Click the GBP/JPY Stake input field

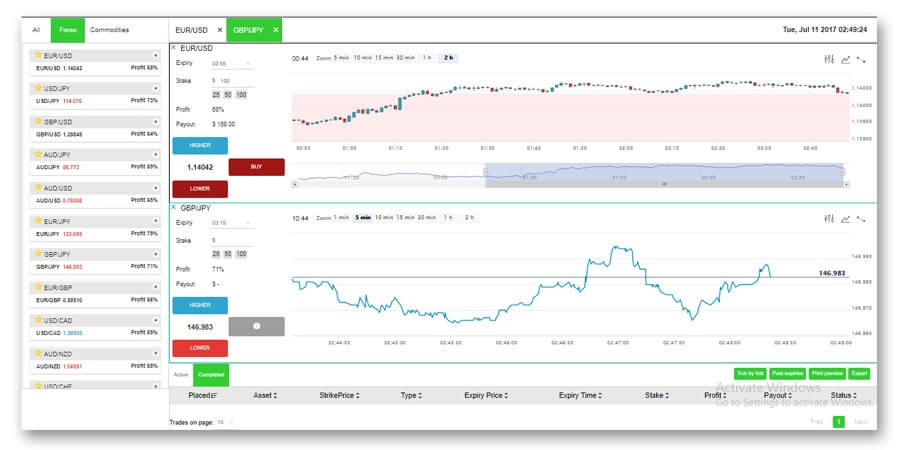(x=232, y=240)
